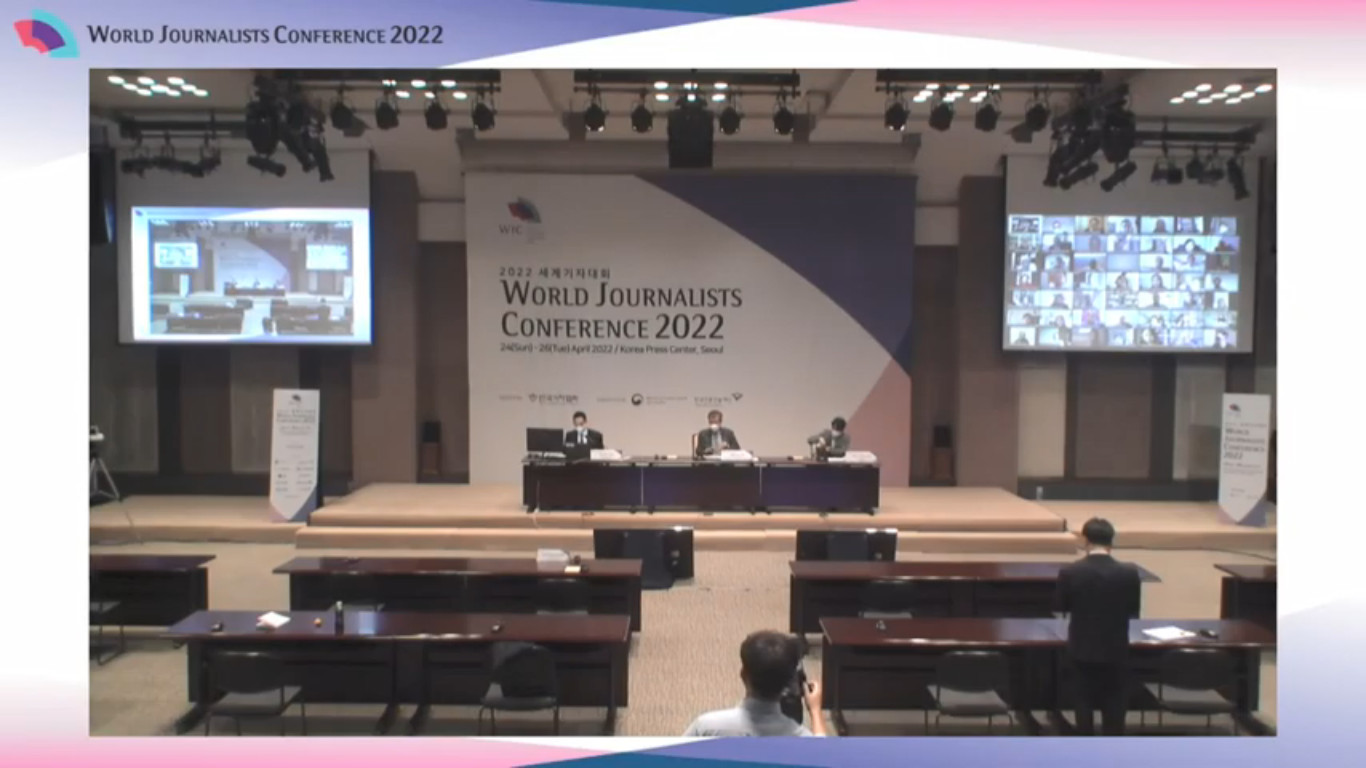Click the date and venue line on the backdrop
The image size is (1366, 768).
point(613,349)
